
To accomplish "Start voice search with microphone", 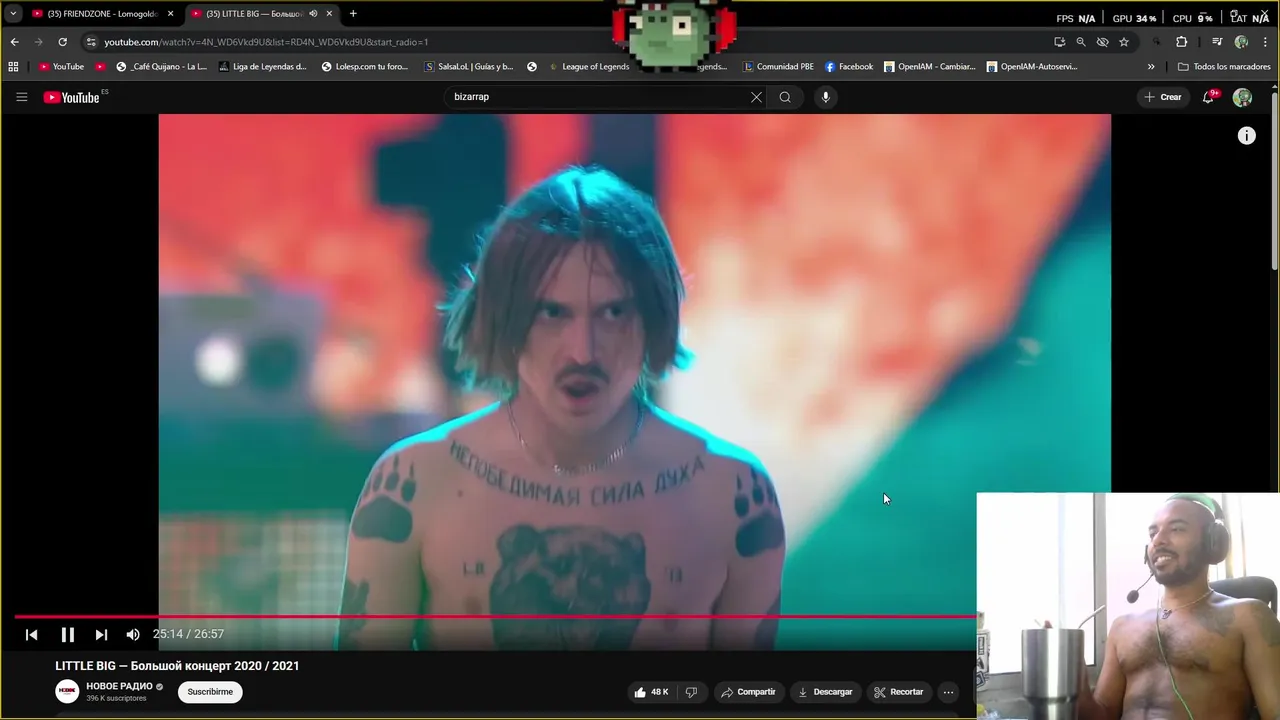I will 825,97.
